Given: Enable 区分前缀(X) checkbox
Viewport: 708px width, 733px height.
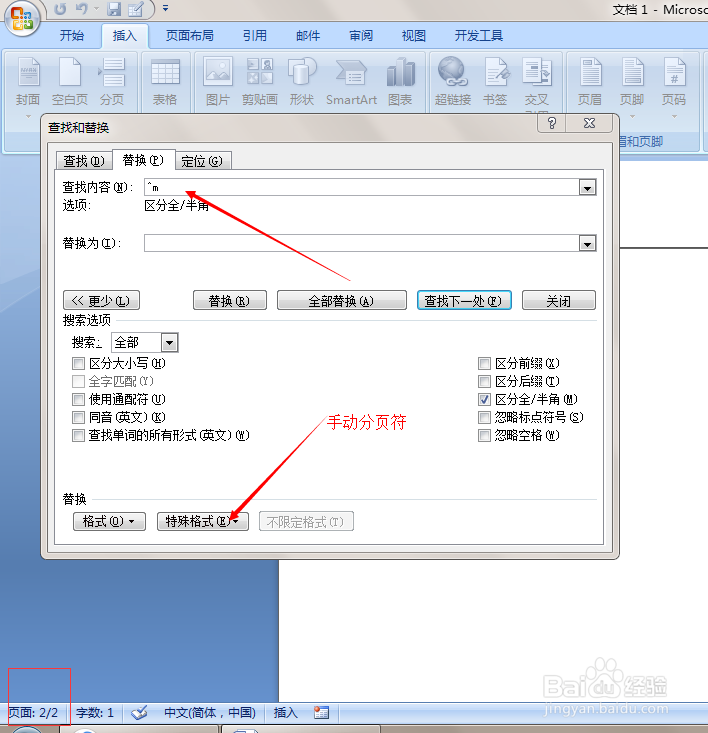Looking at the screenshot, I should pos(485,363).
